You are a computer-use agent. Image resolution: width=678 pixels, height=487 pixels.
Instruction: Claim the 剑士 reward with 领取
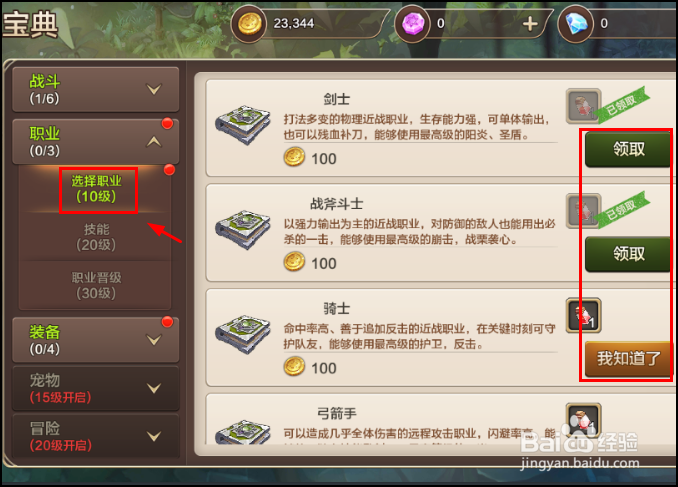[628, 149]
